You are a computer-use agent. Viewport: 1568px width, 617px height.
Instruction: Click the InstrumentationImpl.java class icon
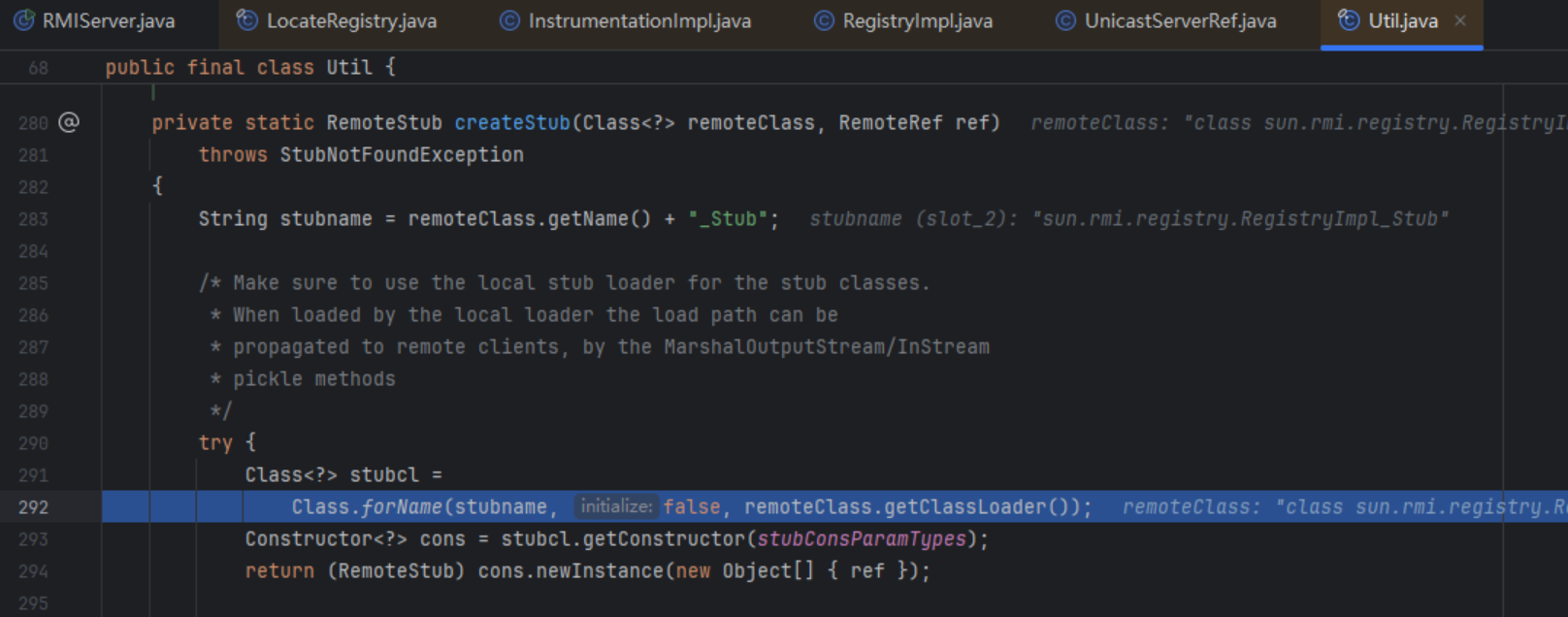509,20
